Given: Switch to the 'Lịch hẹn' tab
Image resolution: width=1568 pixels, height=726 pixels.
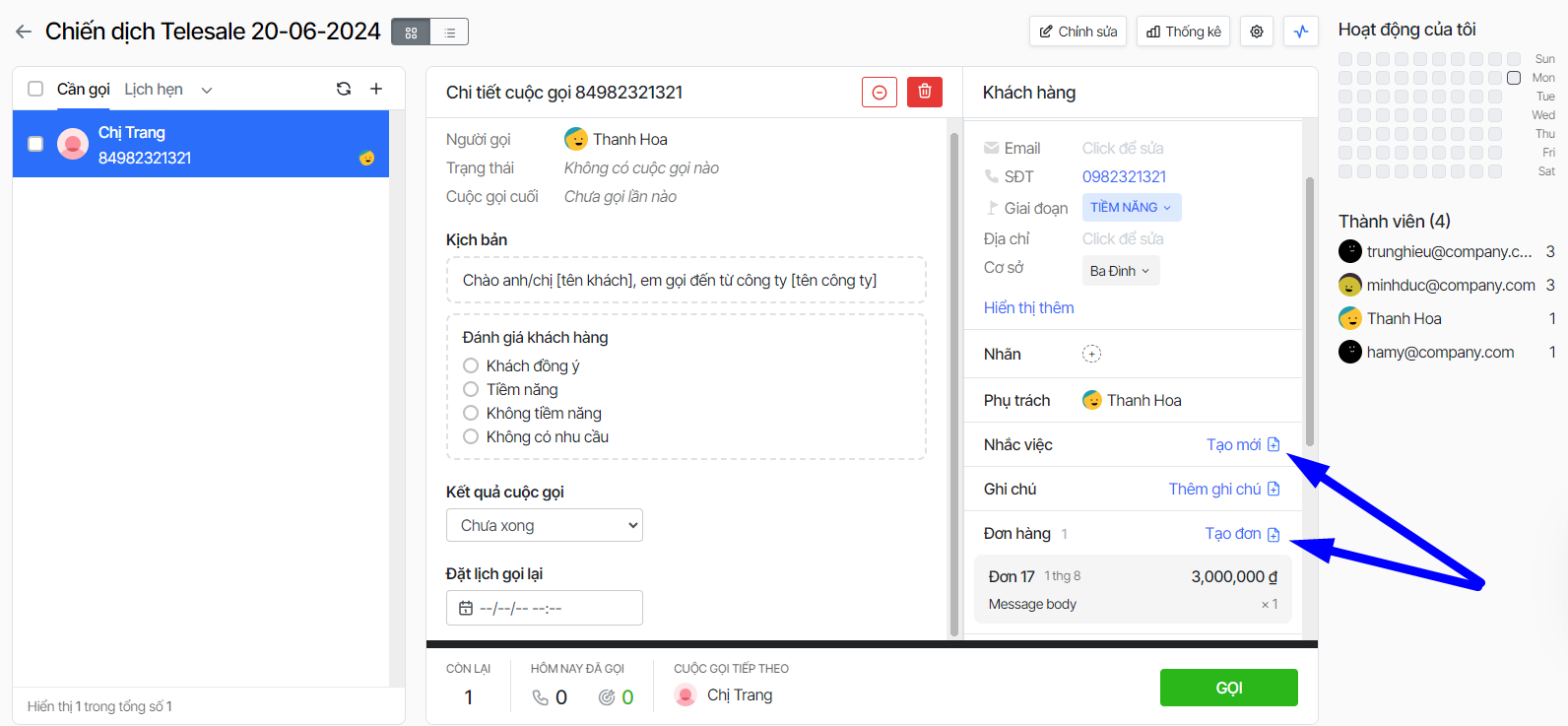Looking at the screenshot, I should pos(154,89).
